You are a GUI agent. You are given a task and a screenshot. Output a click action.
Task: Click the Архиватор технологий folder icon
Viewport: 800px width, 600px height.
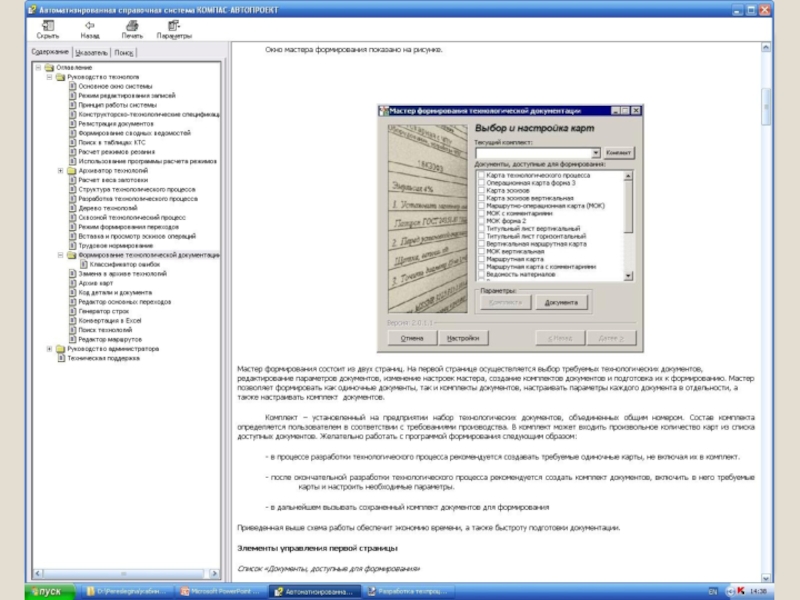71,171
